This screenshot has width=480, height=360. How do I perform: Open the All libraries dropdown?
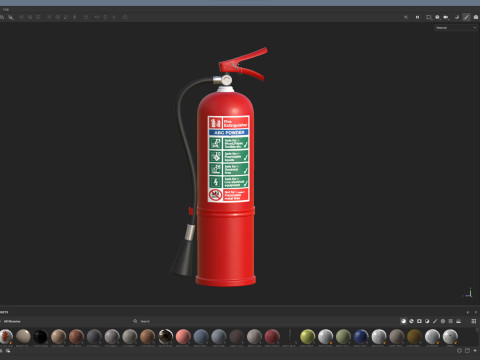pos(12,321)
